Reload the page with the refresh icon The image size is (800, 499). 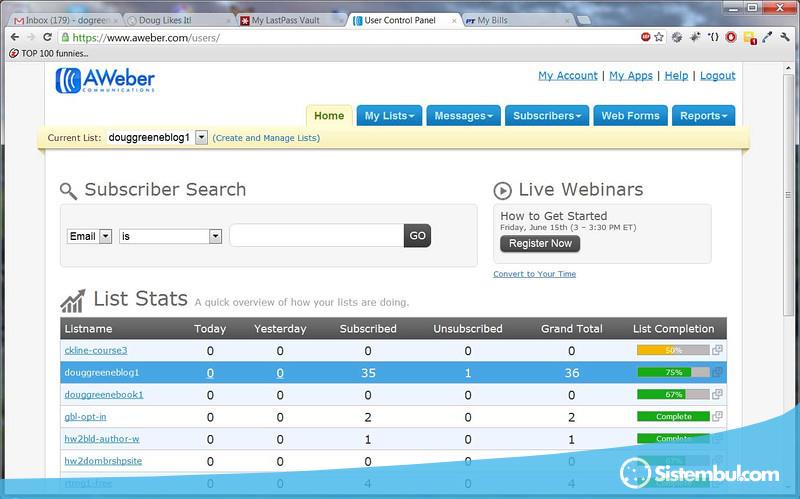[47, 37]
